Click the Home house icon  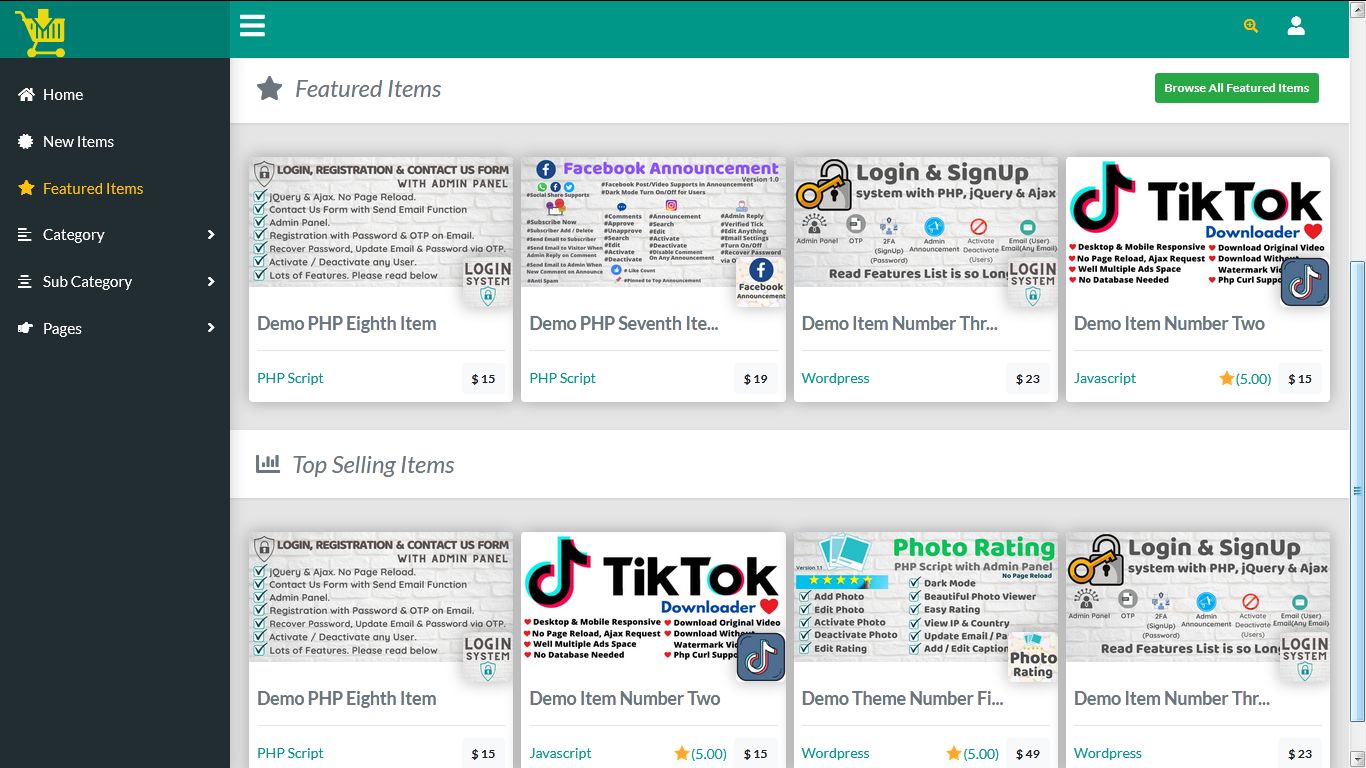[26, 94]
